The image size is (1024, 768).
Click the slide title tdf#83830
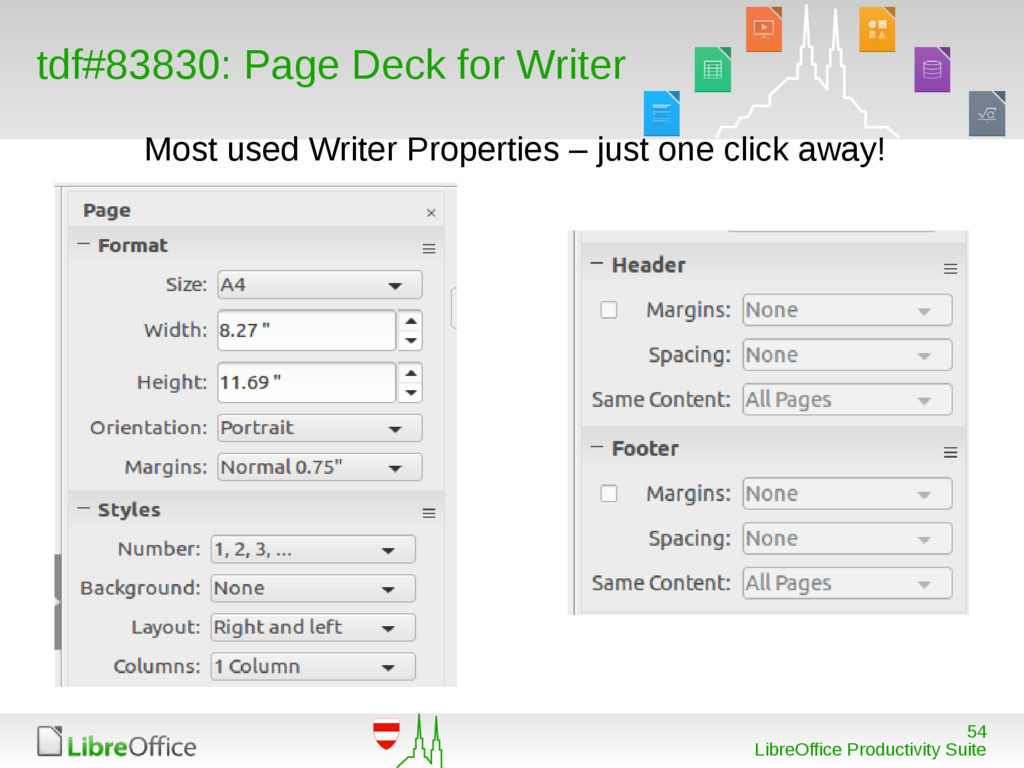coord(330,65)
